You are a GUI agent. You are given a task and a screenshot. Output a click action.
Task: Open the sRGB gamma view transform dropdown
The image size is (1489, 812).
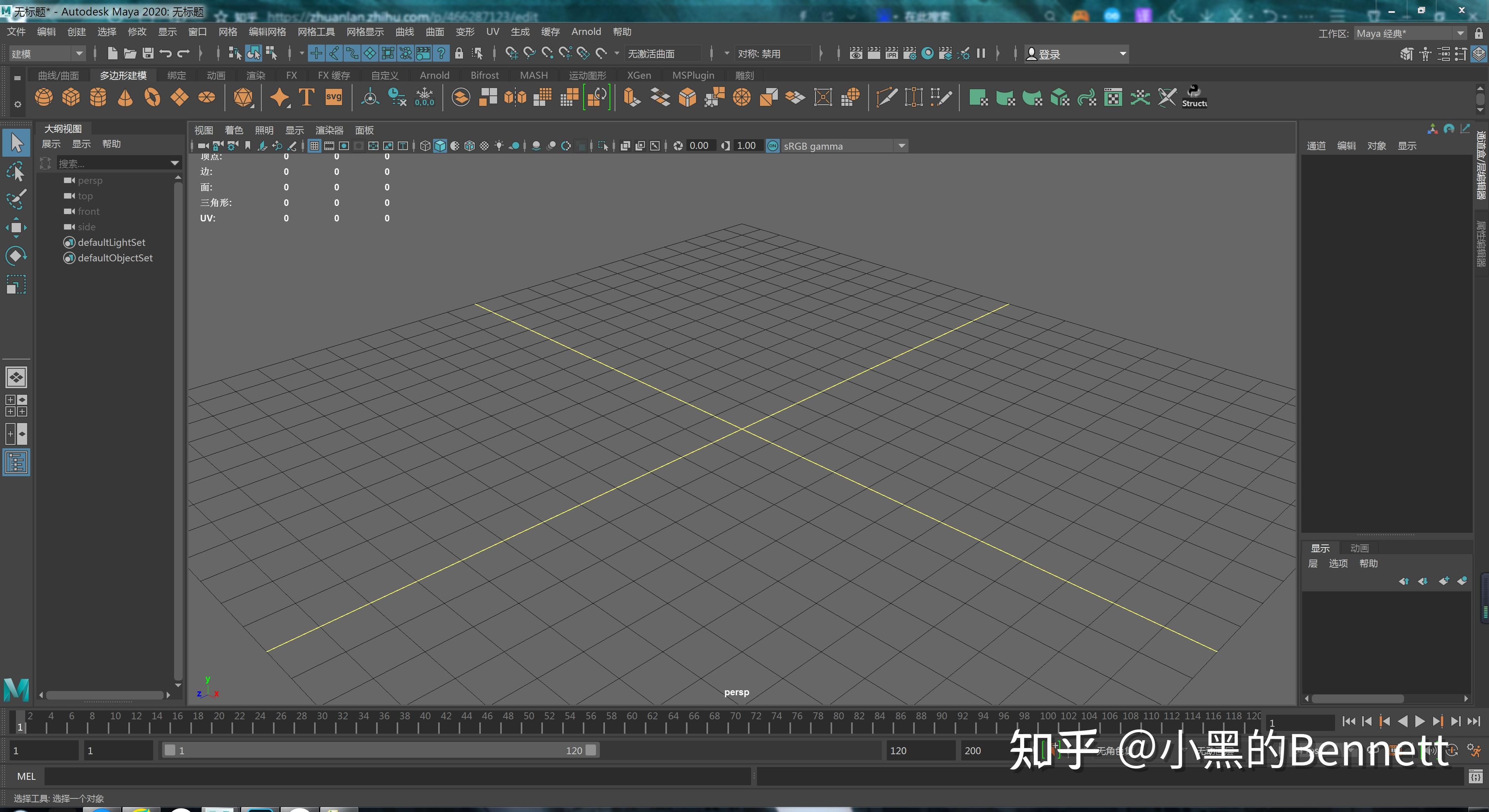coord(844,146)
